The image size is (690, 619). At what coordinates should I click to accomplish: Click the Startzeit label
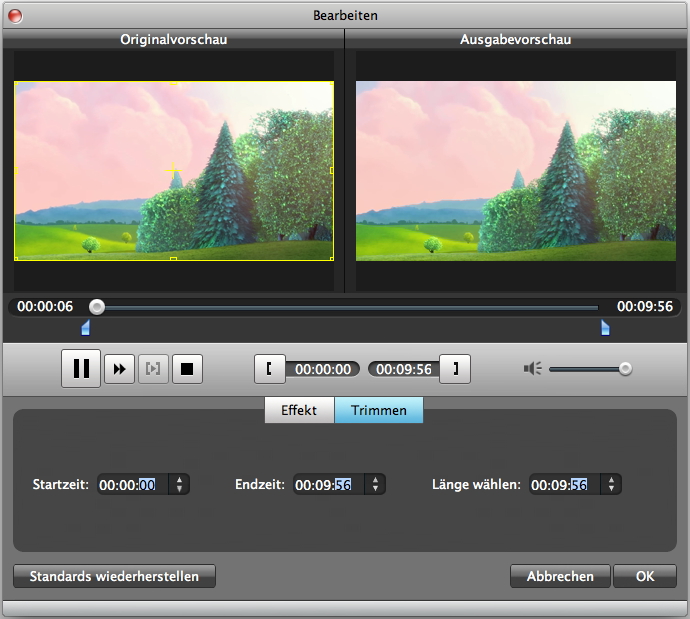(61, 484)
